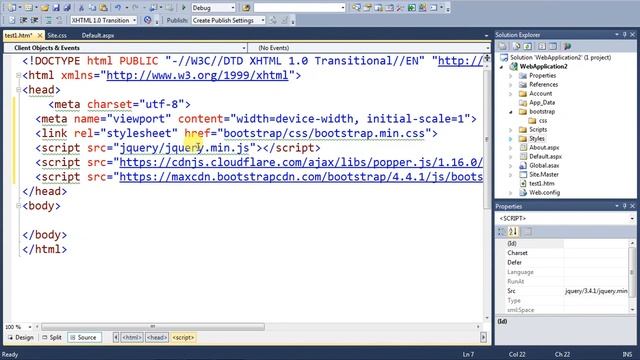Collapse the head element outline region
The height and width of the screenshot is (360, 640).
[18, 90]
